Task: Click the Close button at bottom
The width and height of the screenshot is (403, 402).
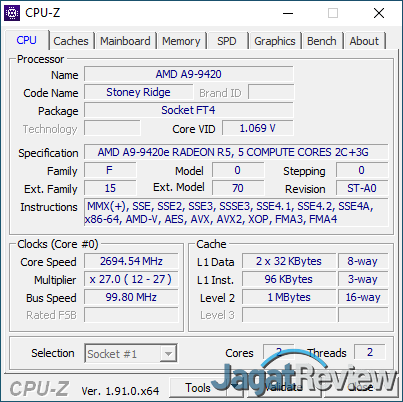Action: pos(360,388)
